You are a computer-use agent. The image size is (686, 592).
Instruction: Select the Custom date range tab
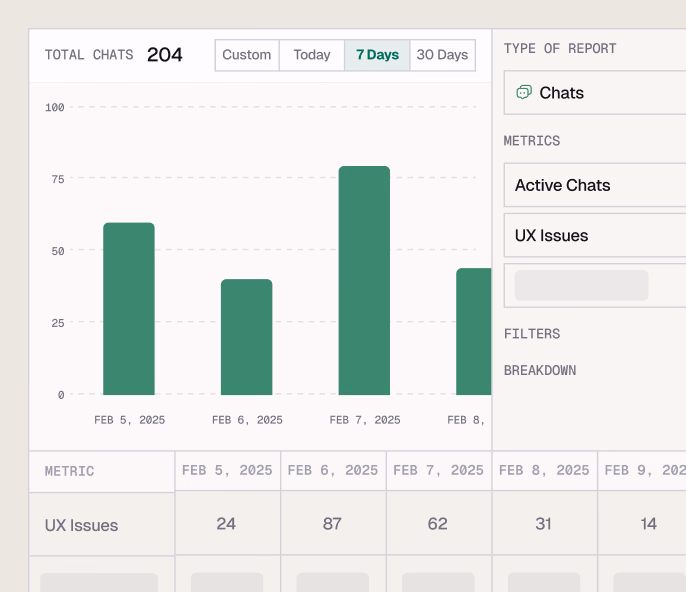point(247,55)
